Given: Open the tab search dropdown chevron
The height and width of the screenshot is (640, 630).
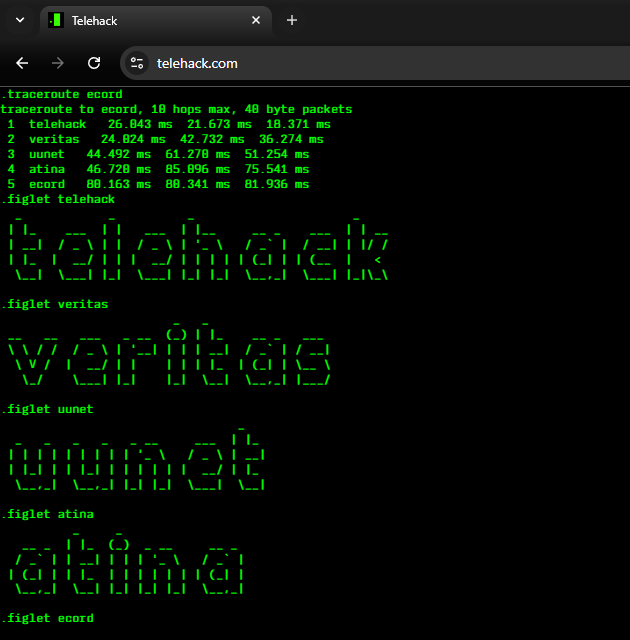Looking at the screenshot, I should tap(20, 20).
